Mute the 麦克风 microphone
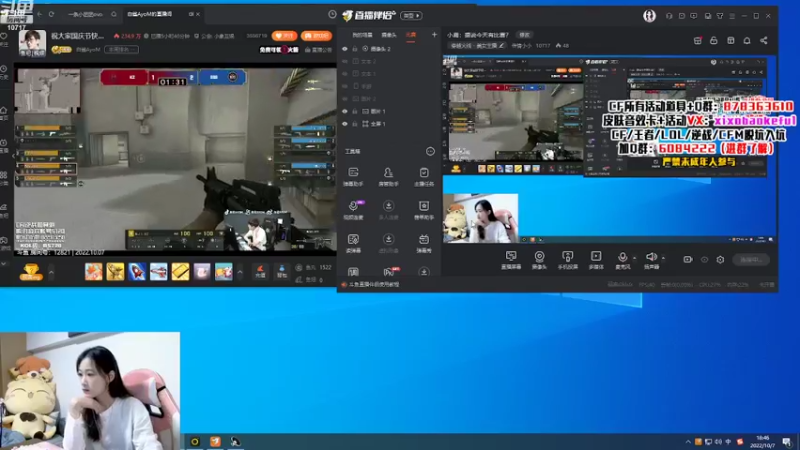800x450 pixels. point(622,259)
